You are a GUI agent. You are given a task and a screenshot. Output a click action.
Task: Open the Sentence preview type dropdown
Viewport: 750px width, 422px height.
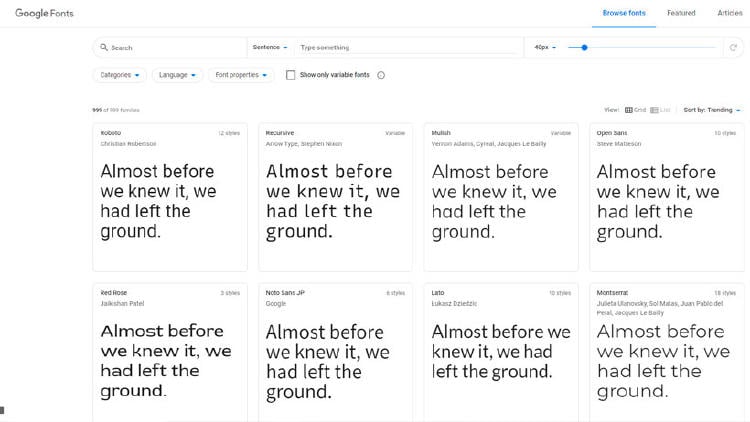[270, 47]
